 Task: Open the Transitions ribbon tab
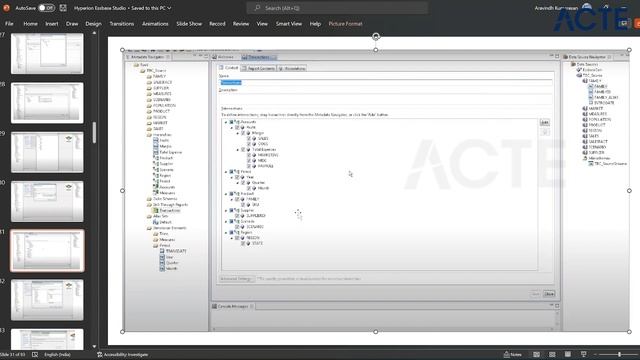tap(122, 24)
